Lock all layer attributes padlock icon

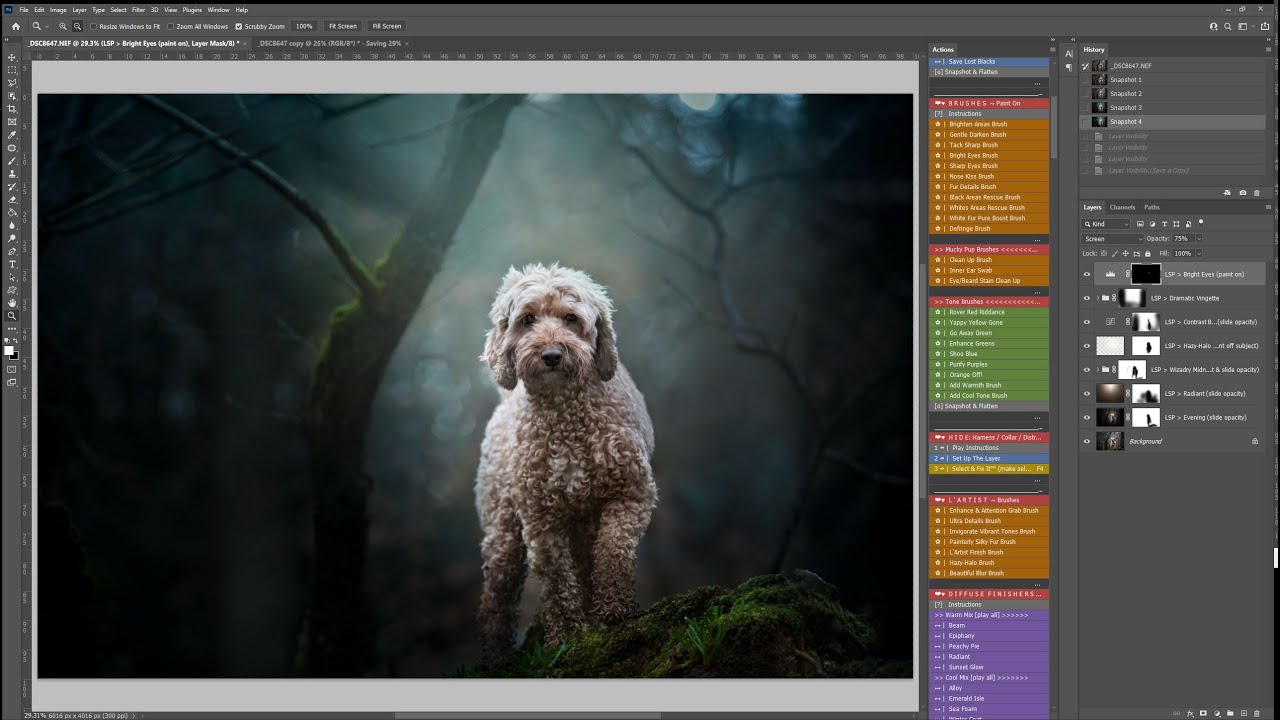click(1147, 254)
